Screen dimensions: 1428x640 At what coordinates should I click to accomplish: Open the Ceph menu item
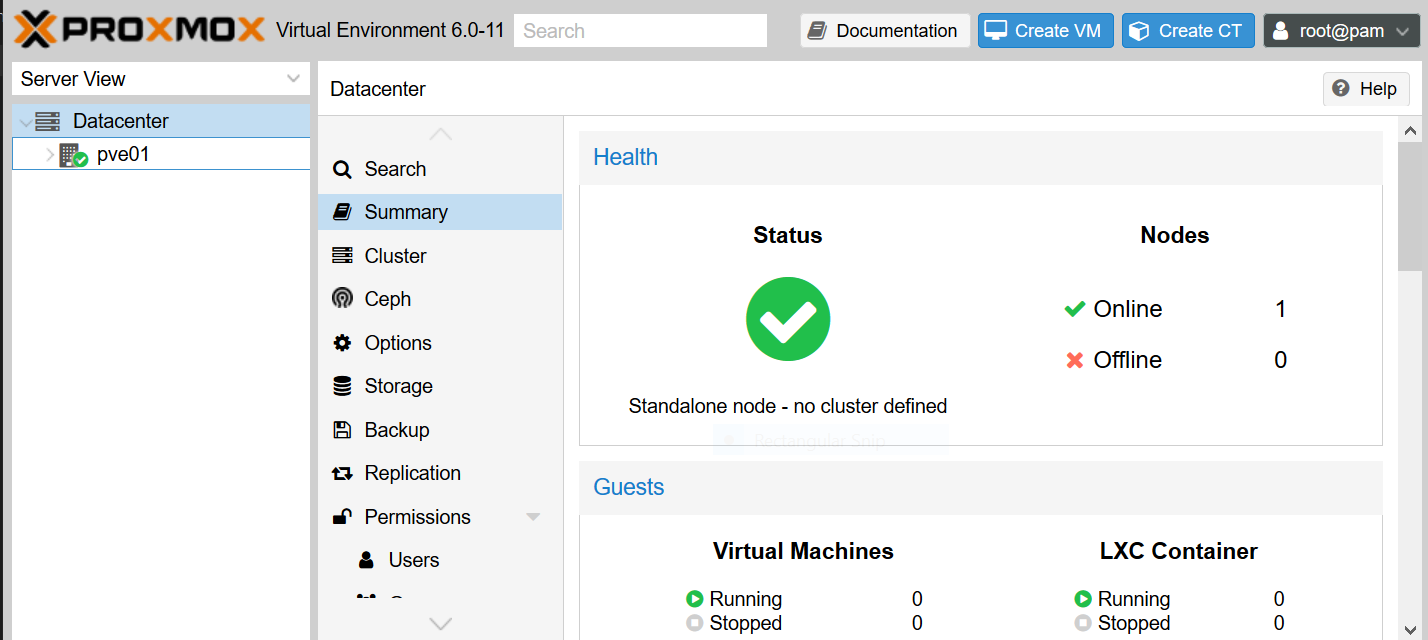tap(440, 299)
